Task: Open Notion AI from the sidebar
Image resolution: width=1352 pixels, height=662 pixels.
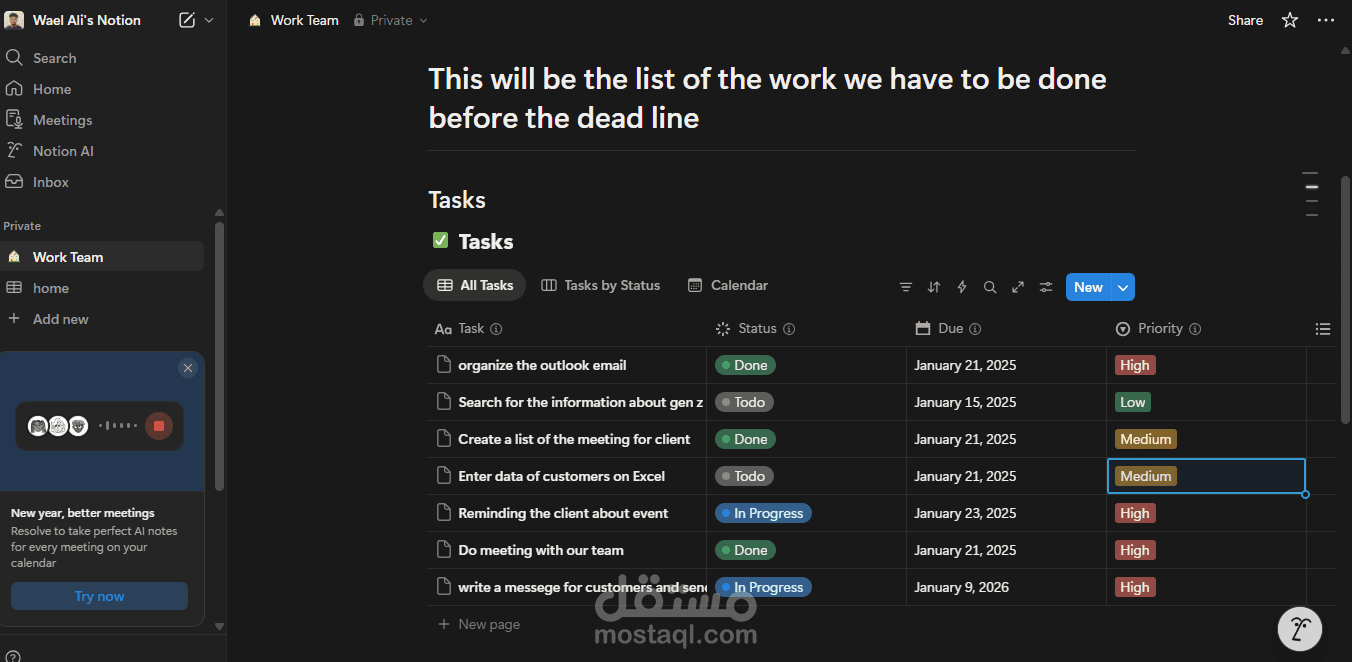Action: 102,151
